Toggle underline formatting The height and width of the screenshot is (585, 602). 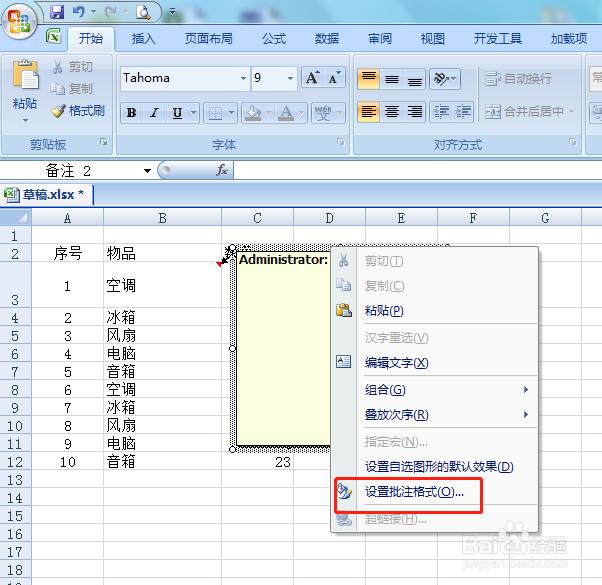tap(177, 112)
